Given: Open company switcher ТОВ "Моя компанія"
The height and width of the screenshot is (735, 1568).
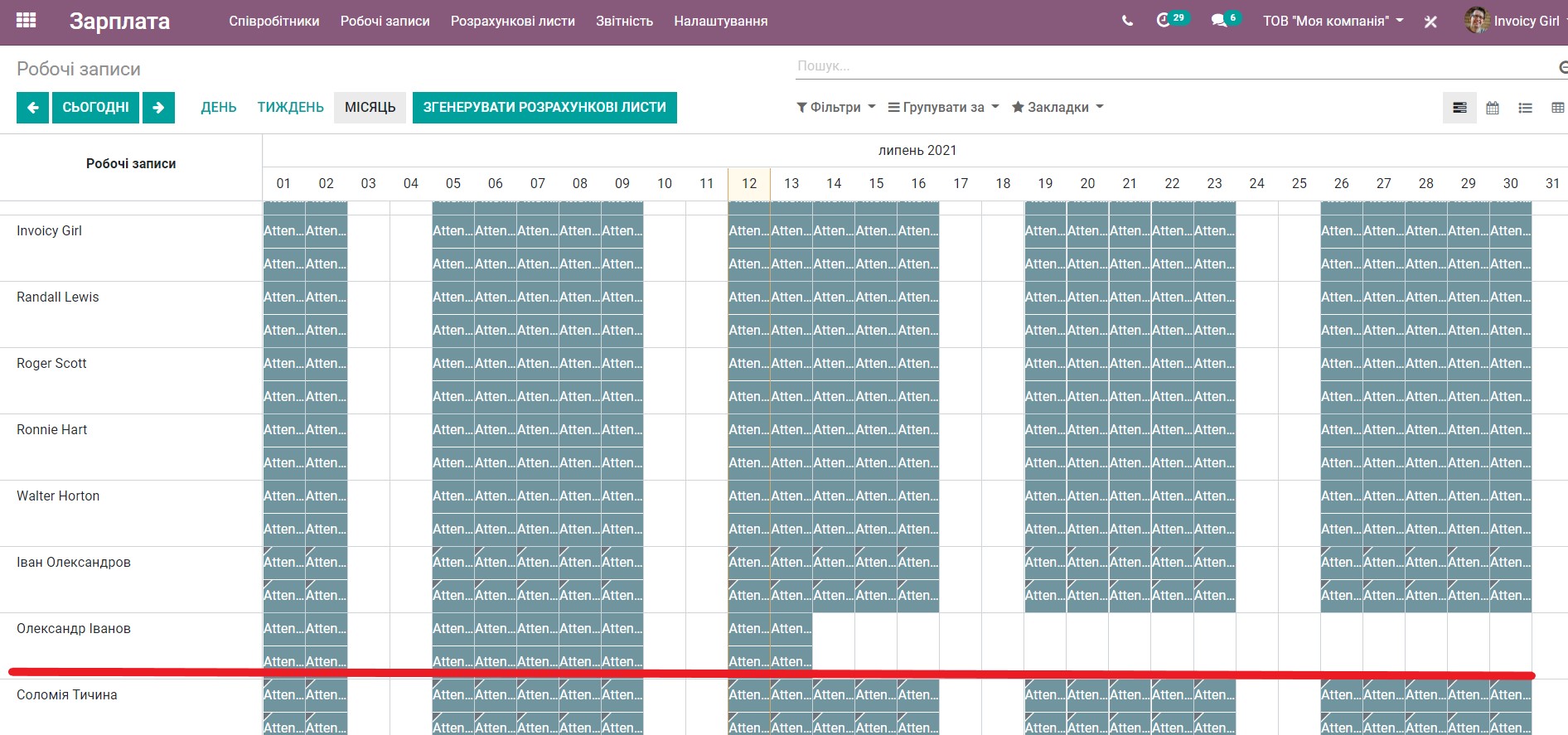Looking at the screenshot, I should coord(1333,22).
